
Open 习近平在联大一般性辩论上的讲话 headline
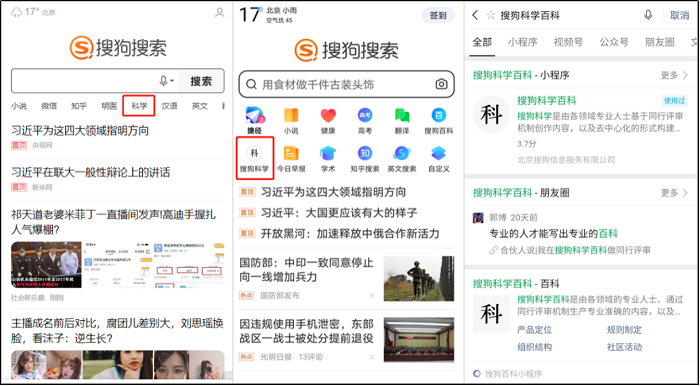point(91,172)
